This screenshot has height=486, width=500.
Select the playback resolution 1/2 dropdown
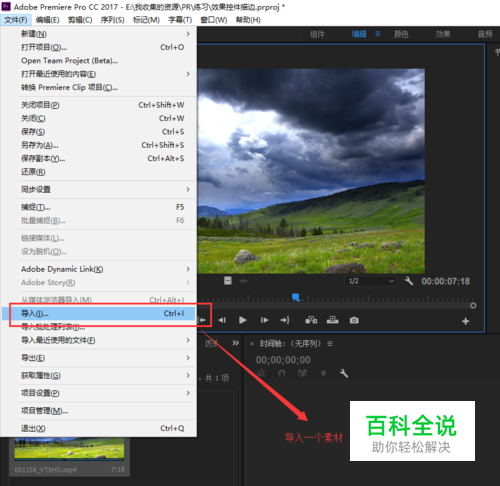coord(371,281)
